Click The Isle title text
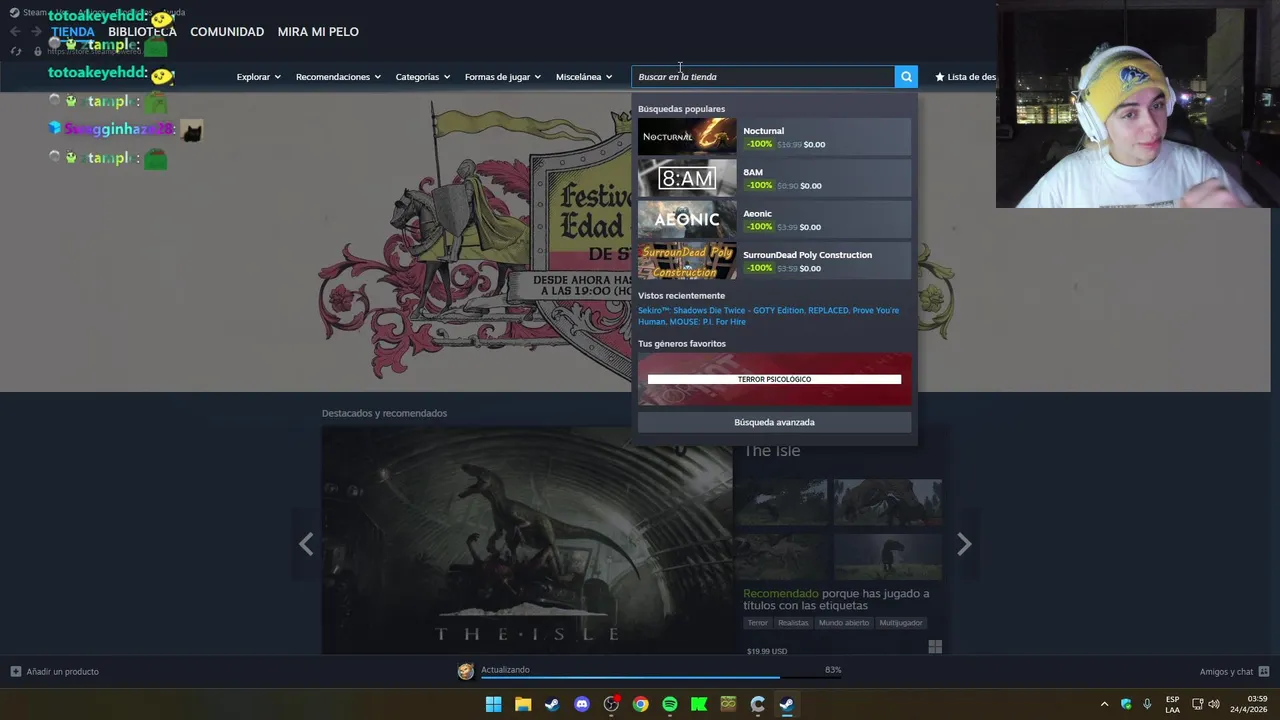This screenshot has width=1280, height=720. 772,451
